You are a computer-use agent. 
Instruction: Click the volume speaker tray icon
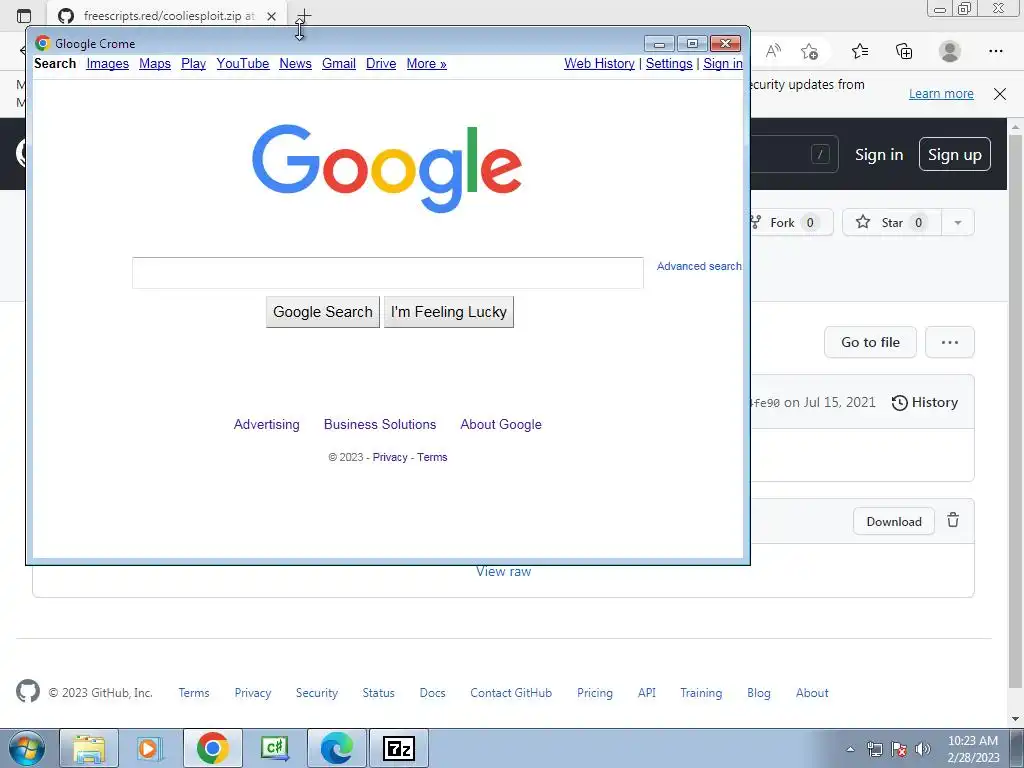pyautogui.click(x=923, y=749)
